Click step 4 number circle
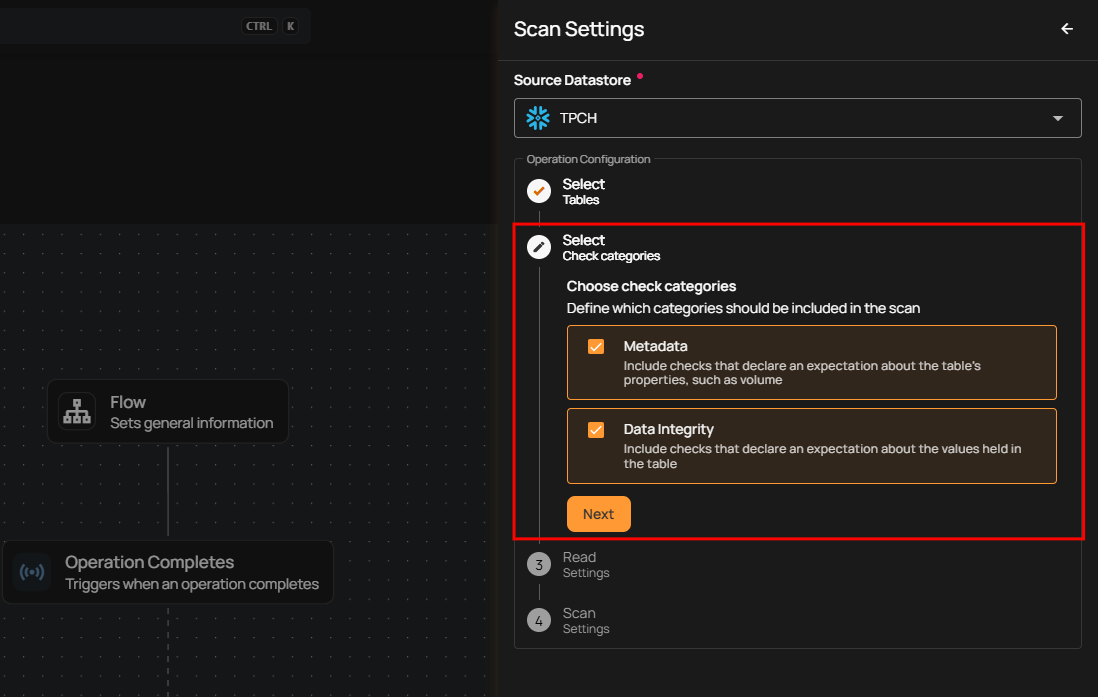1098x697 pixels. click(539, 621)
